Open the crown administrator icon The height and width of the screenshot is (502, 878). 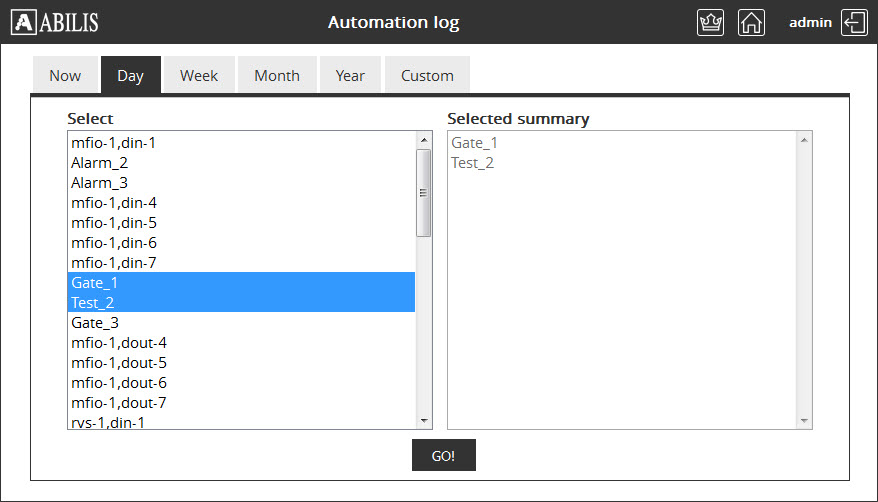[710, 22]
